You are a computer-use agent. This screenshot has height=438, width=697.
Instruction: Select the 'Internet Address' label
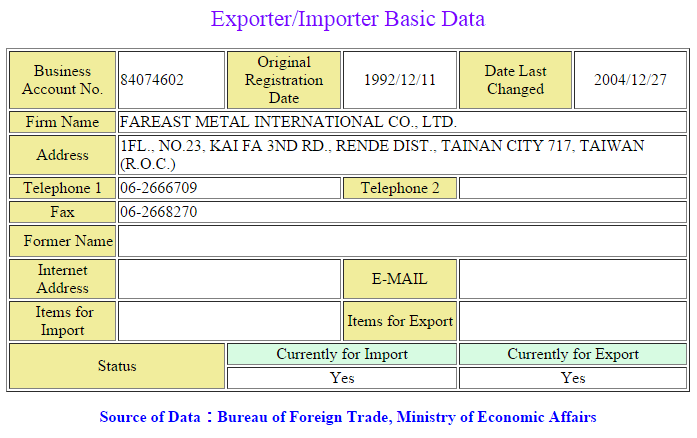(x=63, y=279)
